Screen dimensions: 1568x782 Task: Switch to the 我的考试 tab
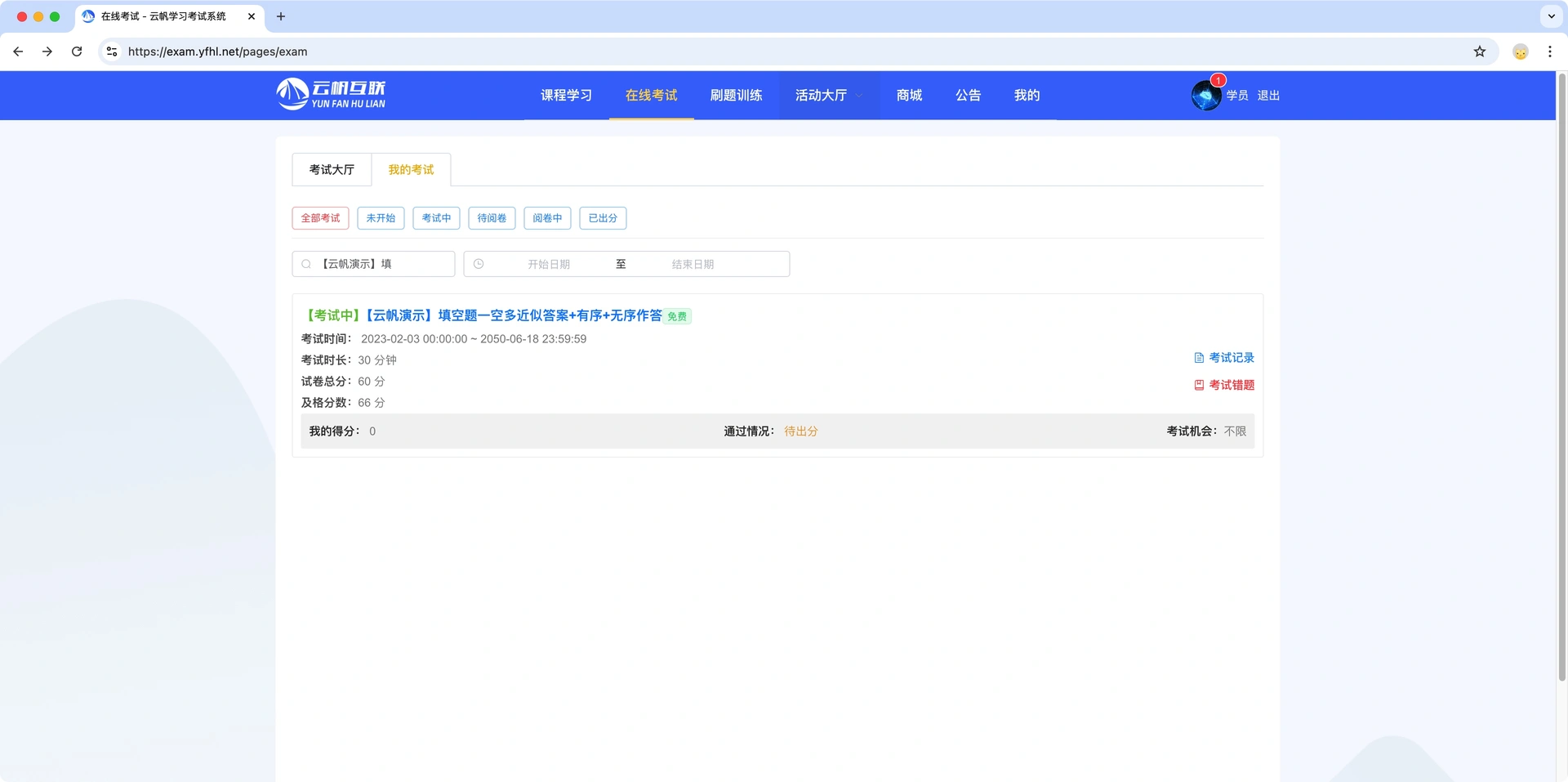tap(411, 169)
